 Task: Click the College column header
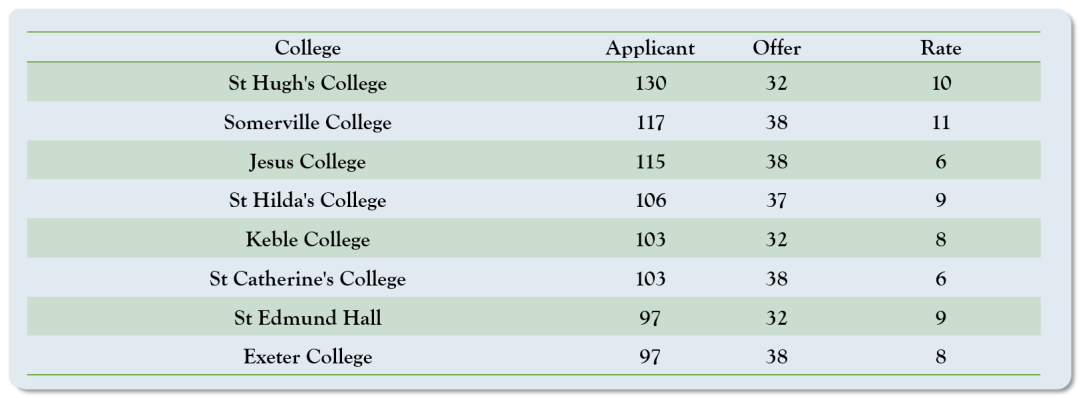click(307, 48)
